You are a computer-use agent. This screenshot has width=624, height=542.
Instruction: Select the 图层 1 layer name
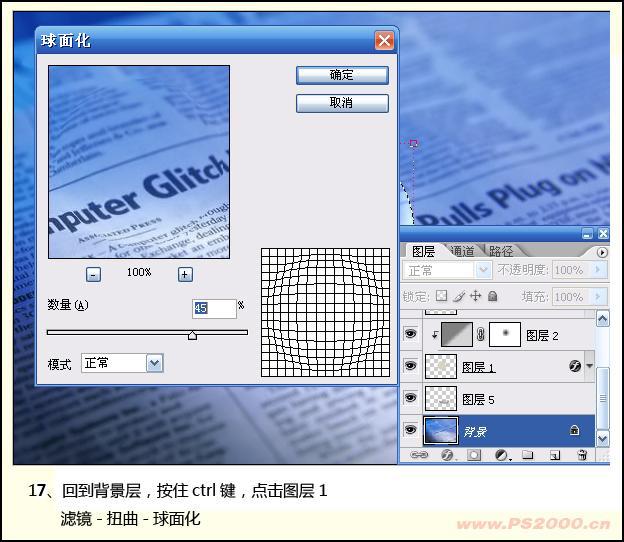478,367
